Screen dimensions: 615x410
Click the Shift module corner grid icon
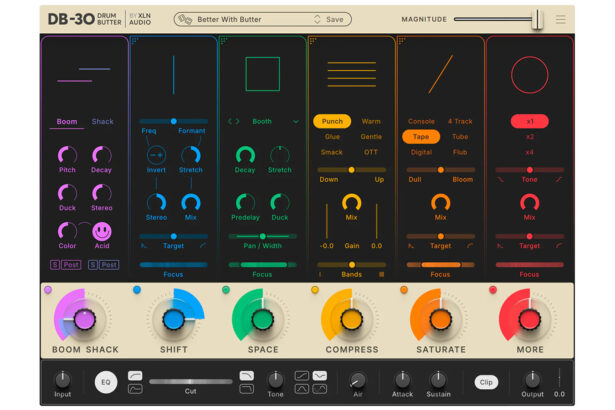[135, 40]
